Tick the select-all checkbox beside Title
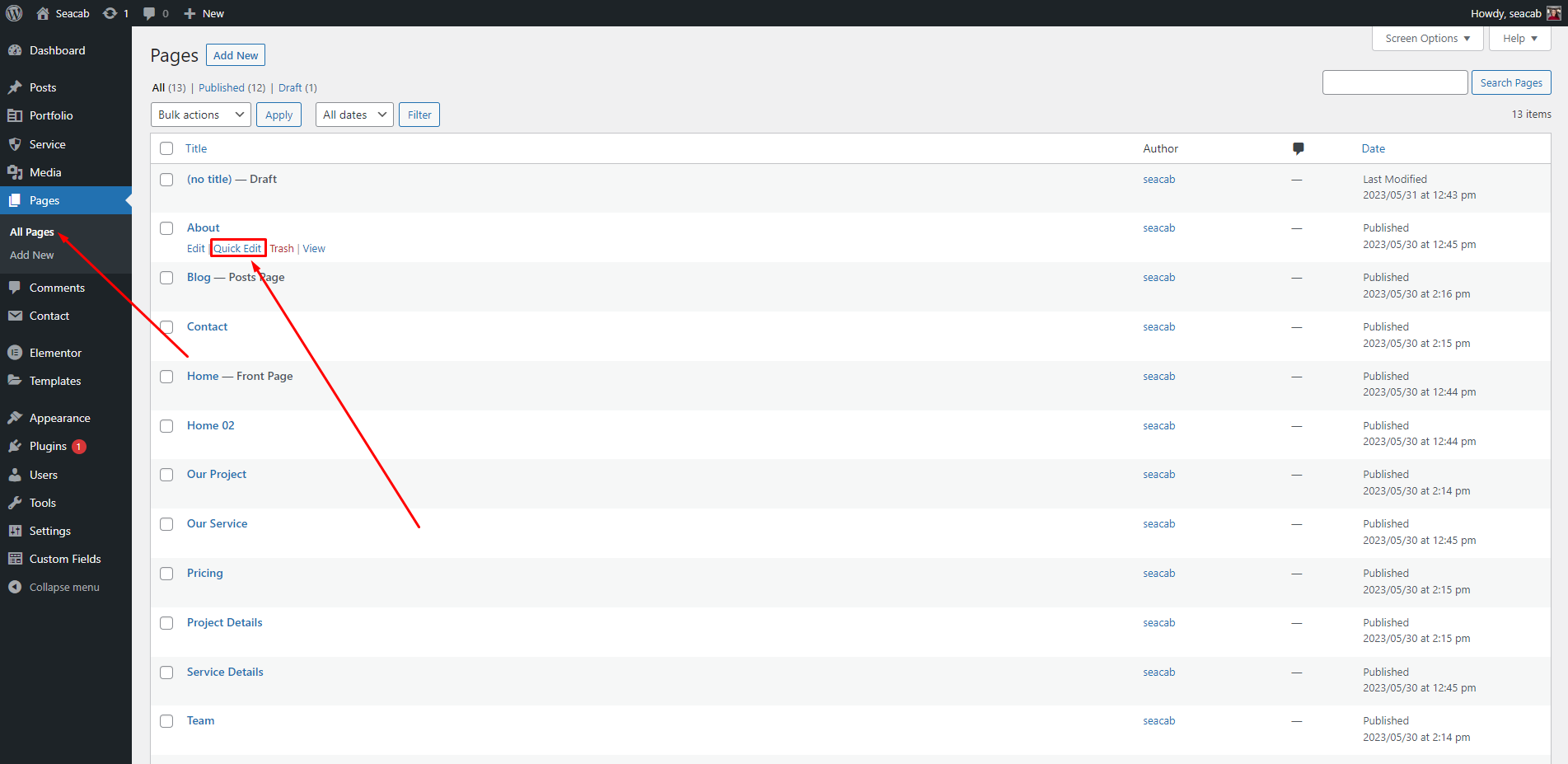 [166, 148]
